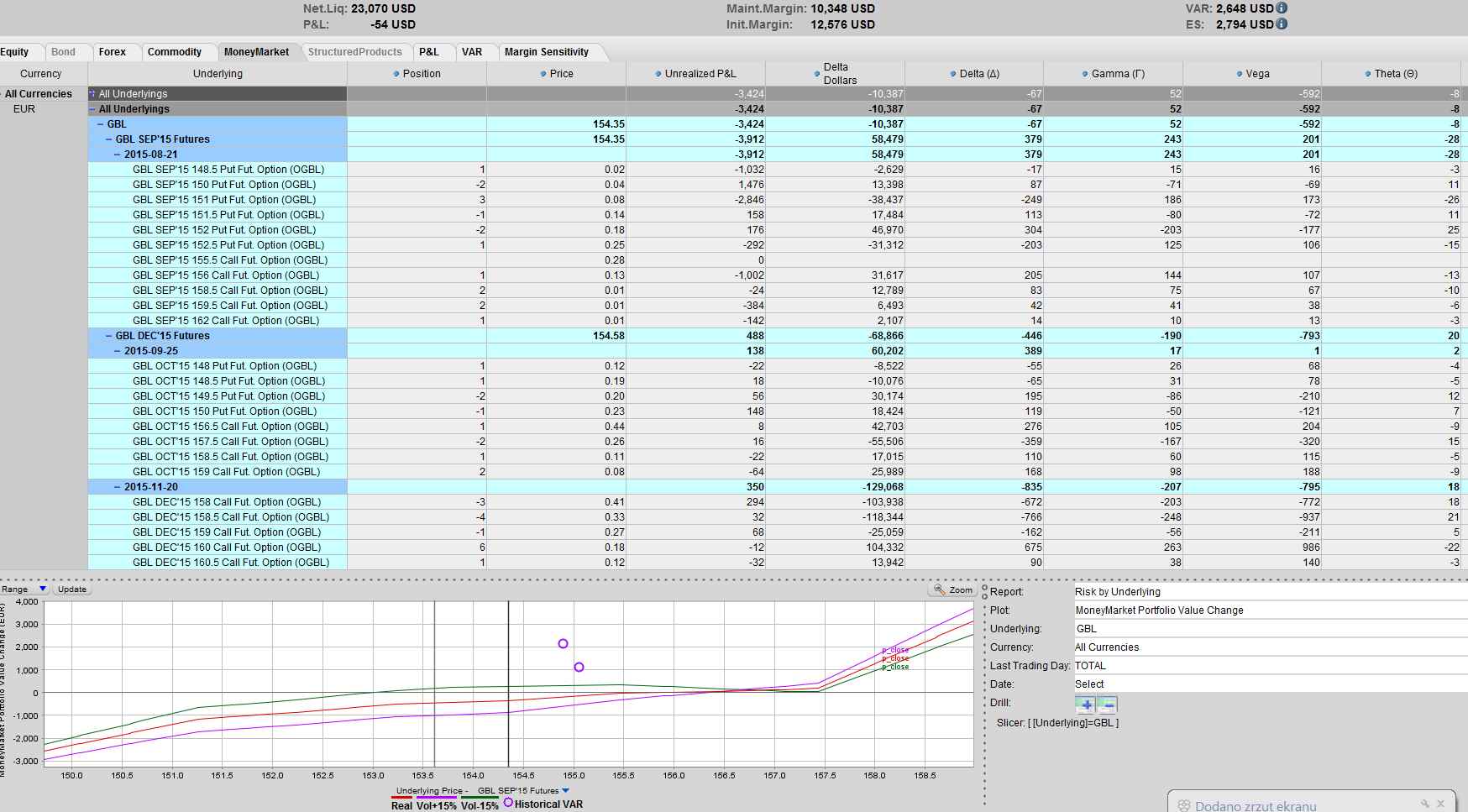Click the VAR info icon
This screenshot has height=812, width=1468.
tap(1282, 8)
